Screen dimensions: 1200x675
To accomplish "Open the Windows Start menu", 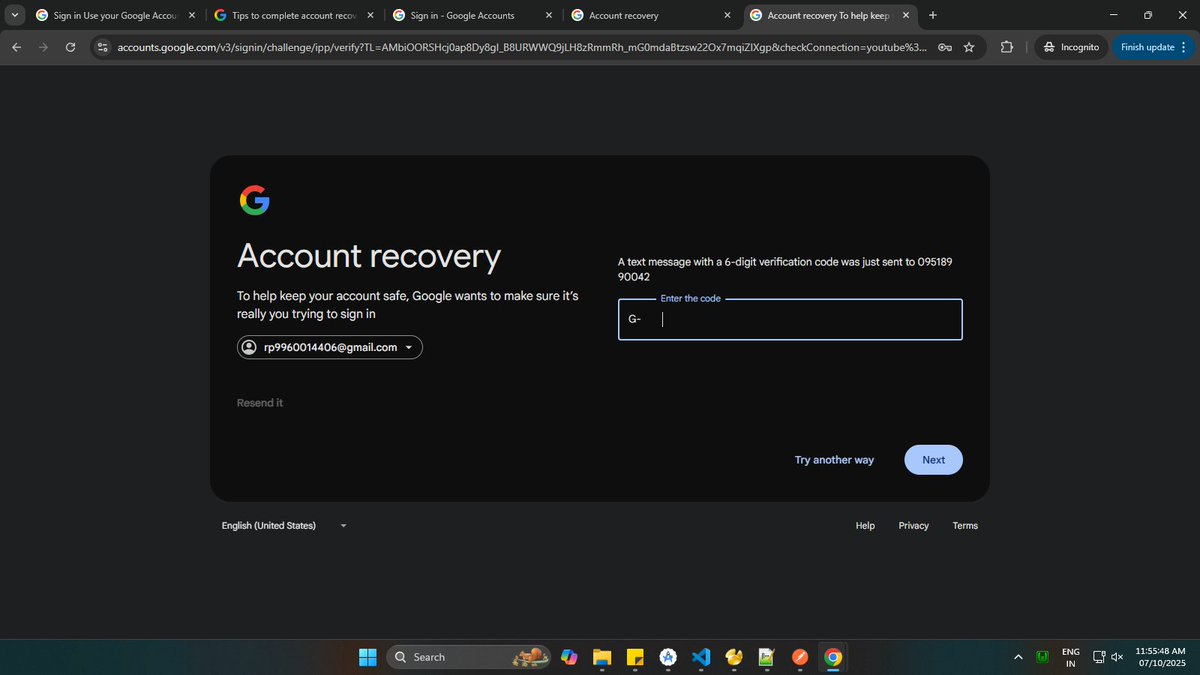I will (x=368, y=657).
